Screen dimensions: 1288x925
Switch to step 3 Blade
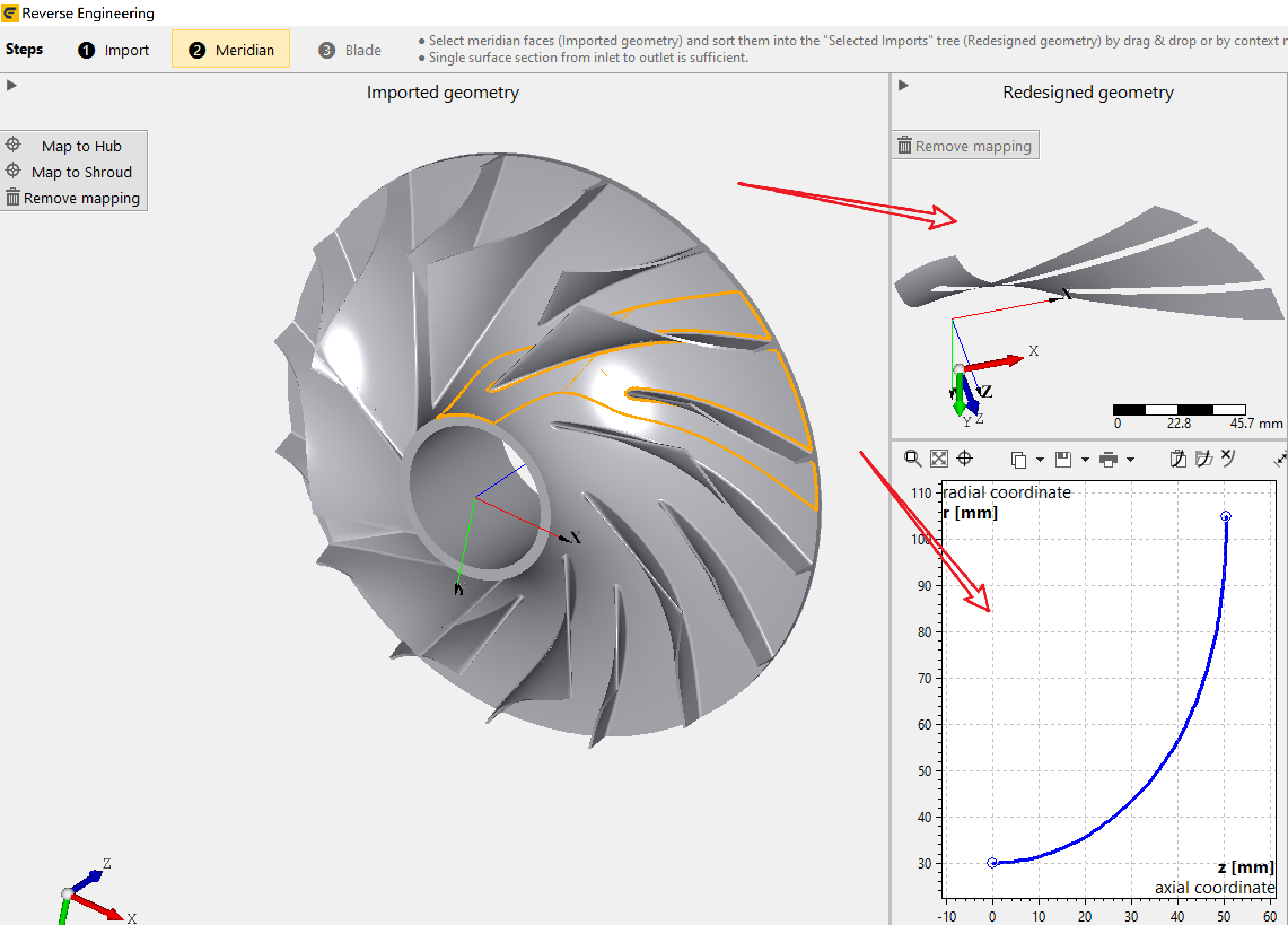click(x=349, y=50)
